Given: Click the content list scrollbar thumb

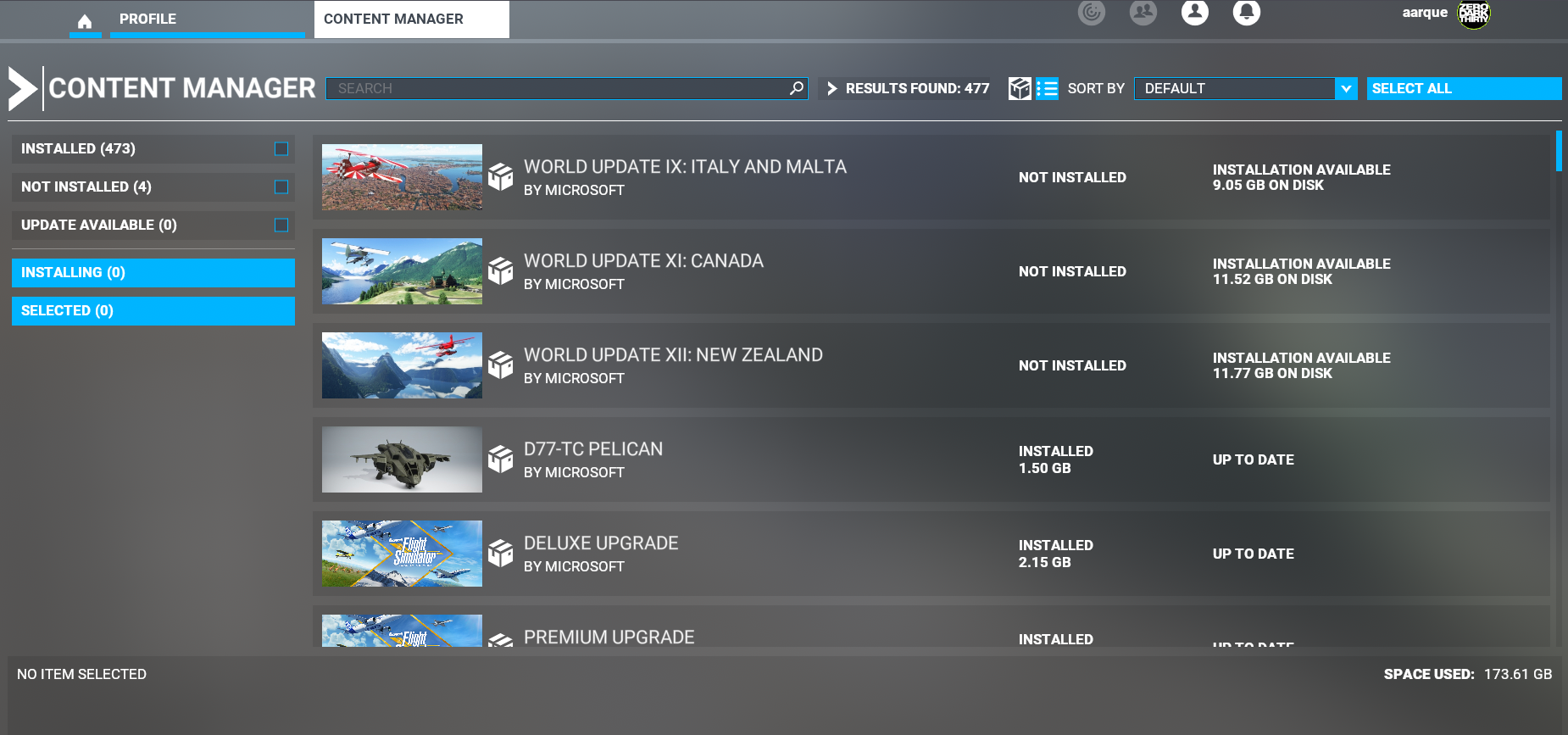Looking at the screenshot, I should (1558, 152).
